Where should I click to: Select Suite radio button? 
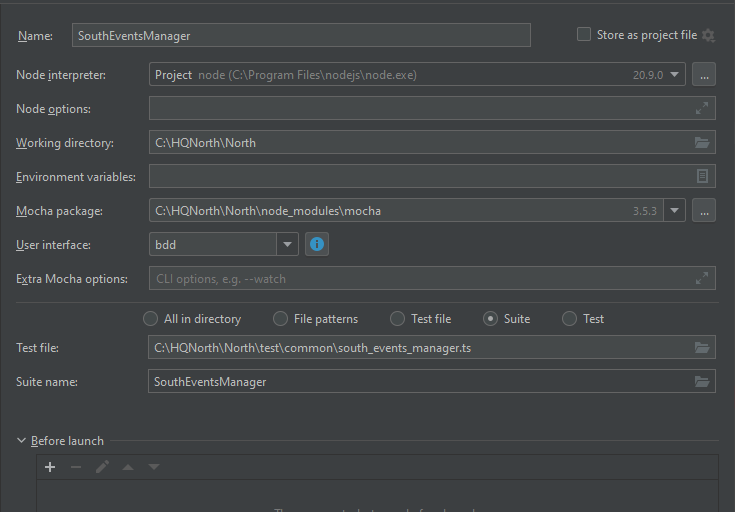(x=490, y=319)
